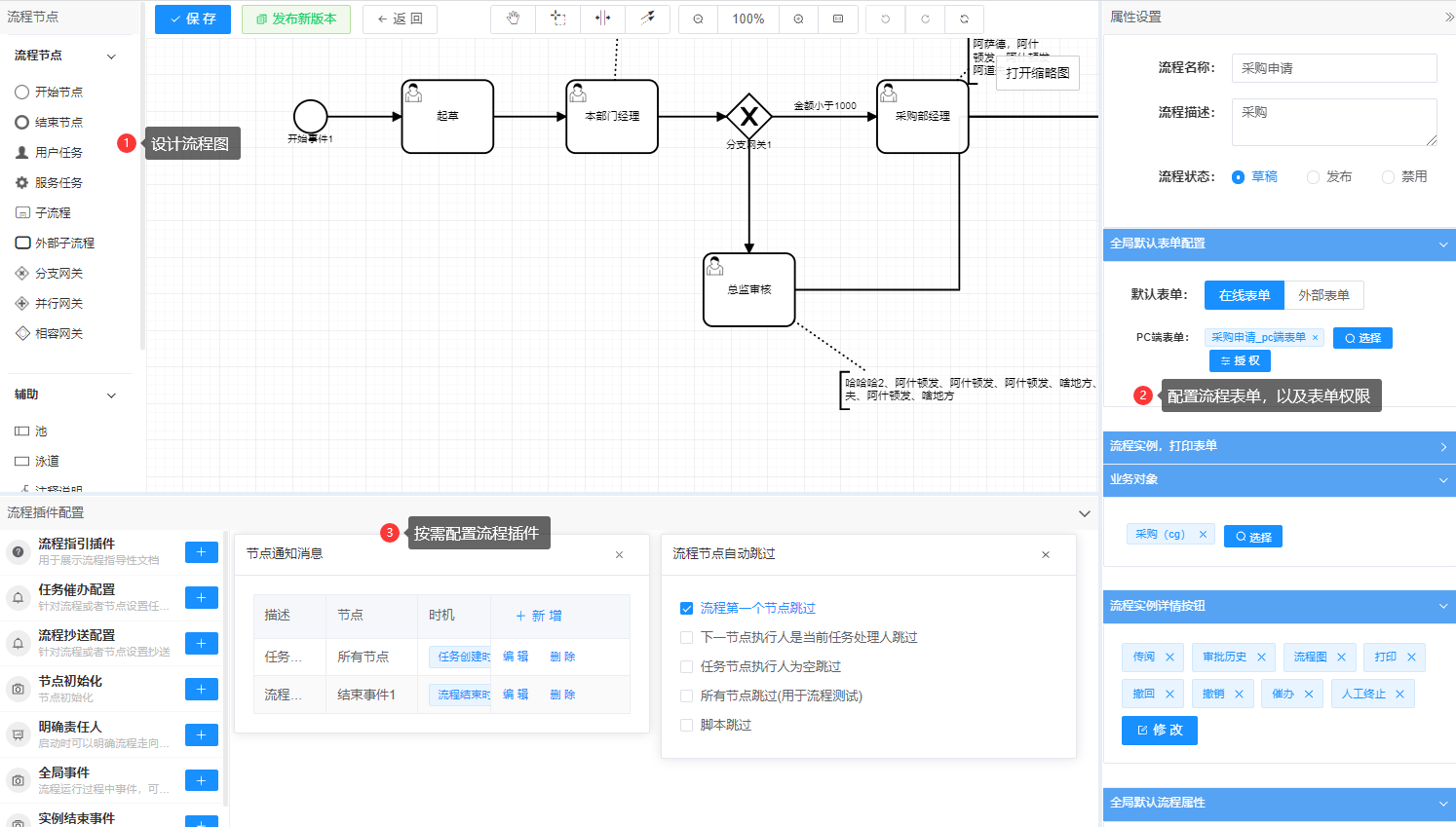Screen dimensions: 1456x827
Task: Undo the last canvas action
Action: coord(885,19)
